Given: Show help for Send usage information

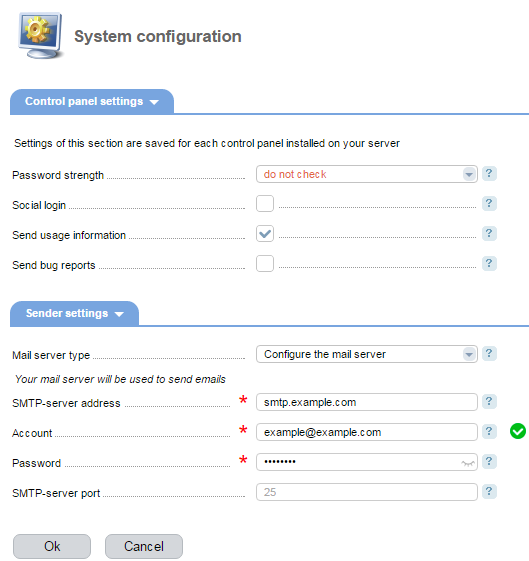Looking at the screenshot, I should (489, 234).
